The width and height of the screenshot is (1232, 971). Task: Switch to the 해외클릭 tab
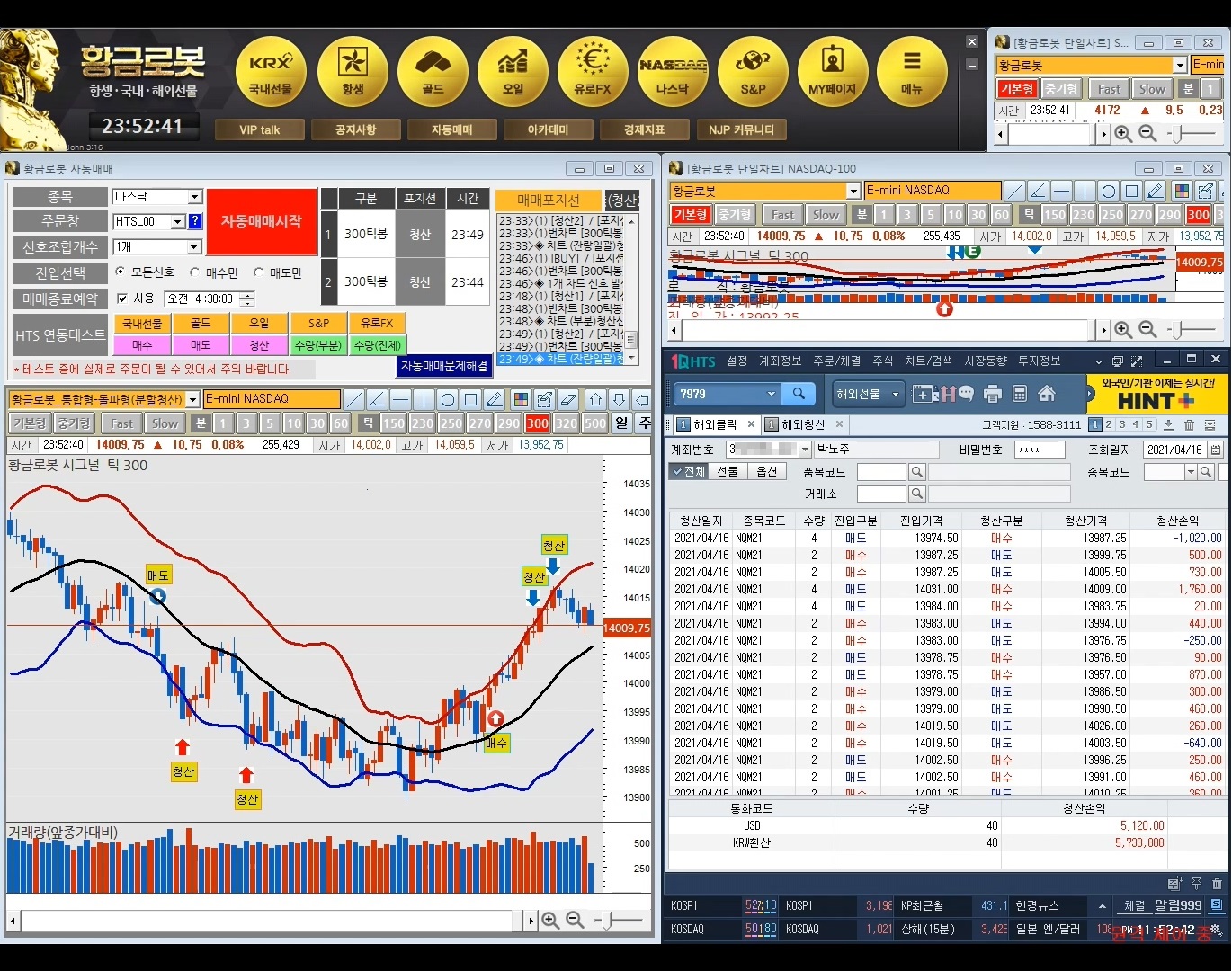click(714, 424)
